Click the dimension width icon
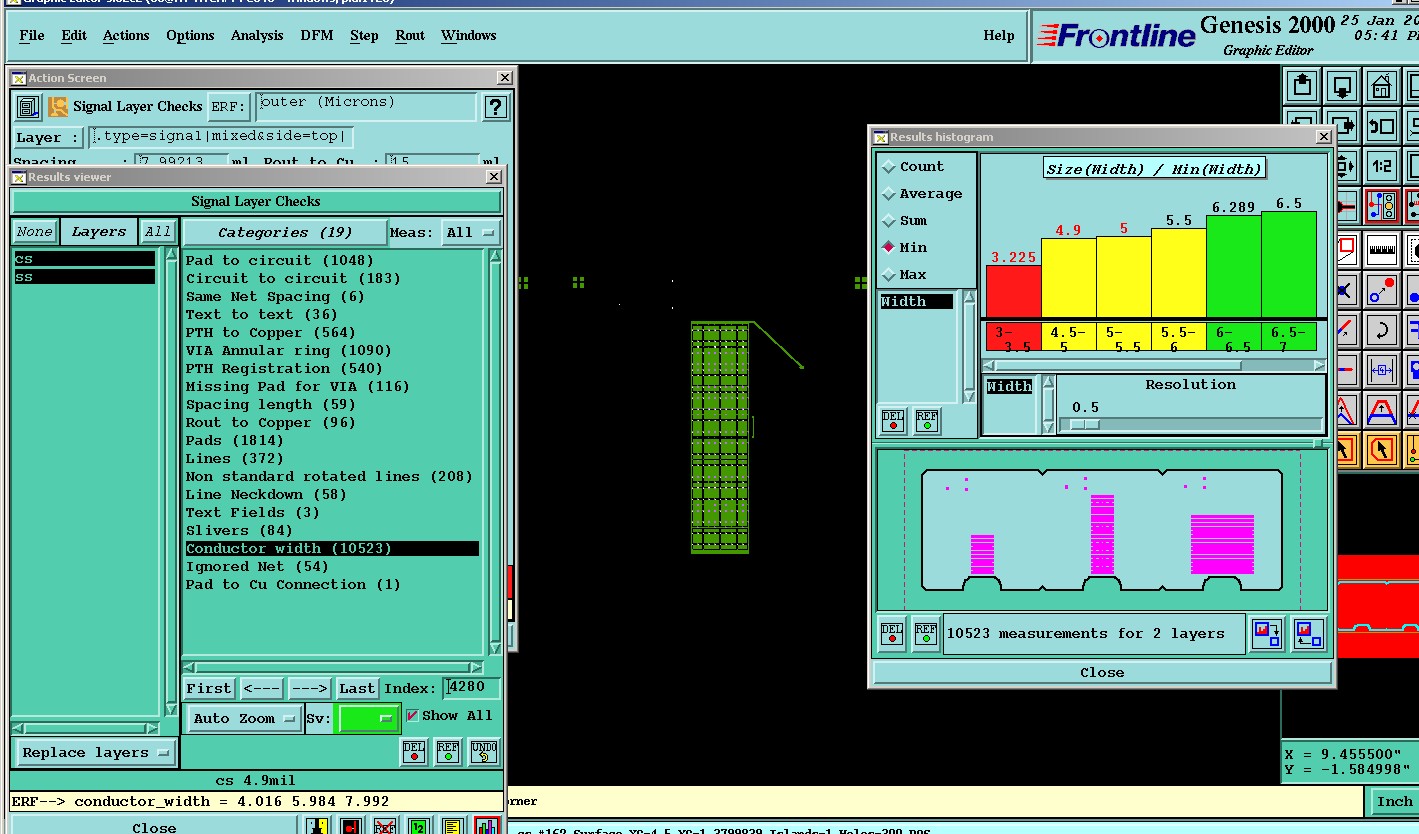The height and width of the screenshot is (834, 1419). [1382, 371]
